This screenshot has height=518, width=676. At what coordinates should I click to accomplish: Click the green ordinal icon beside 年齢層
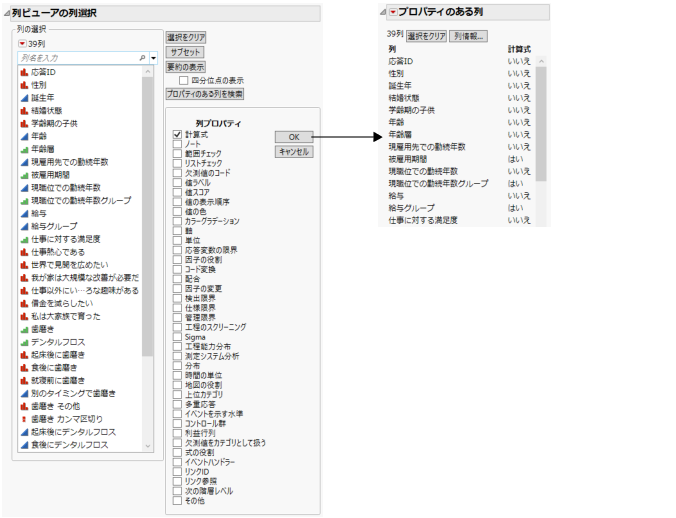25,150
